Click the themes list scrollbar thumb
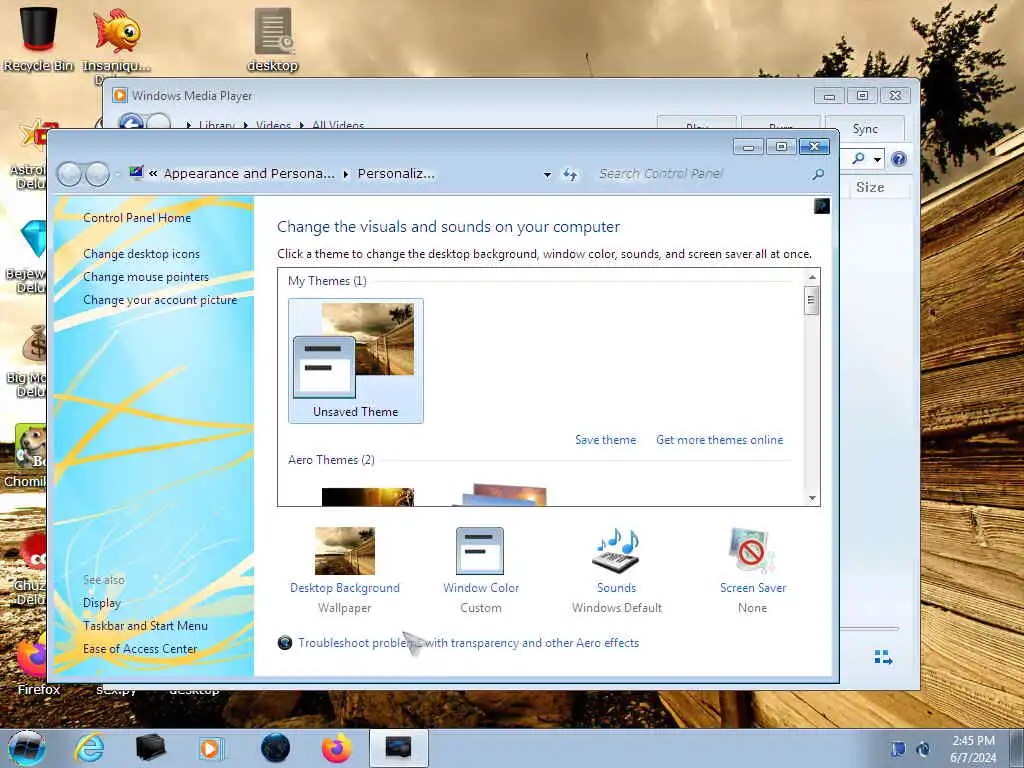 coord(811,301)
